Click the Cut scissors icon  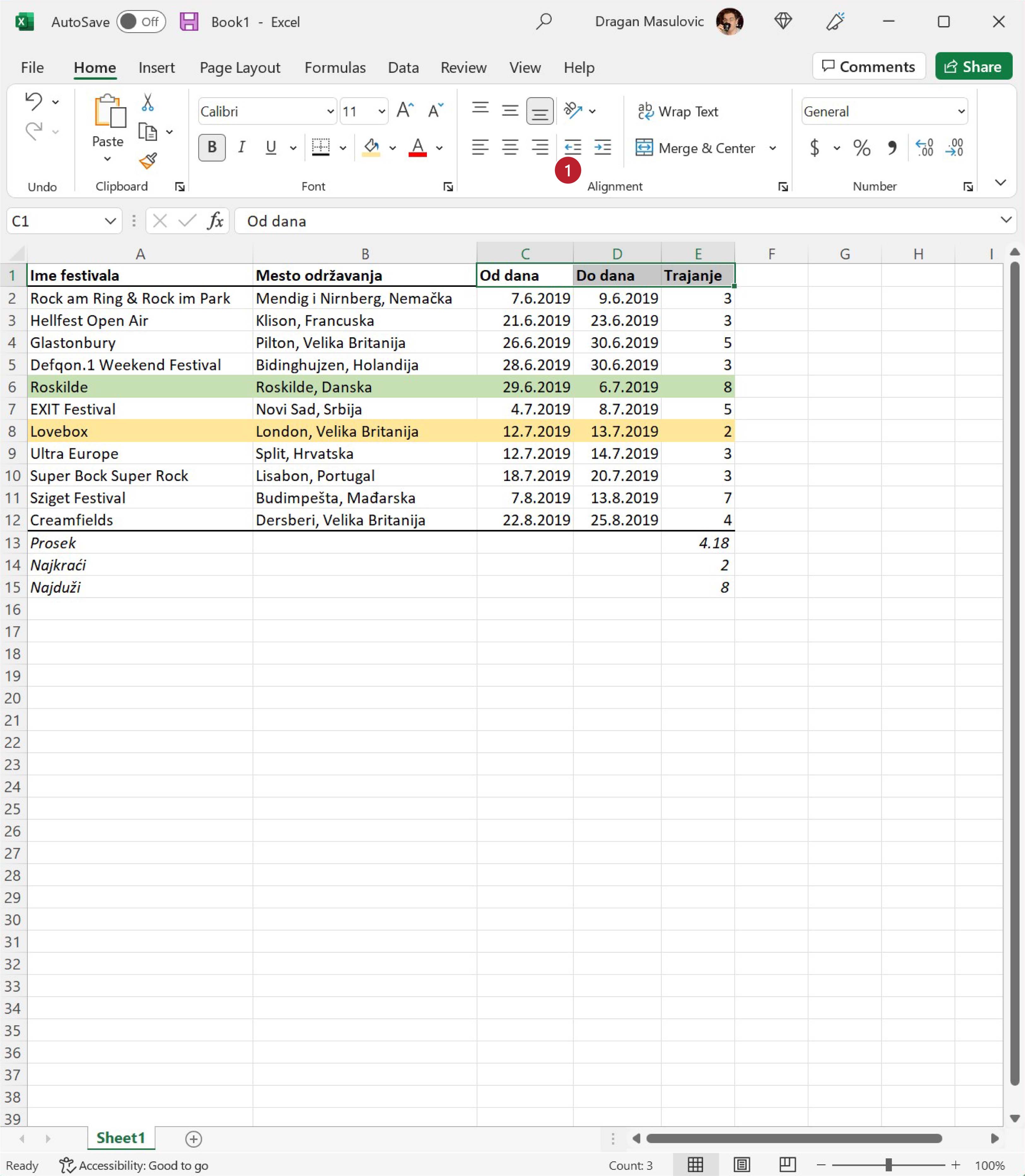click(x=148, y=102)
